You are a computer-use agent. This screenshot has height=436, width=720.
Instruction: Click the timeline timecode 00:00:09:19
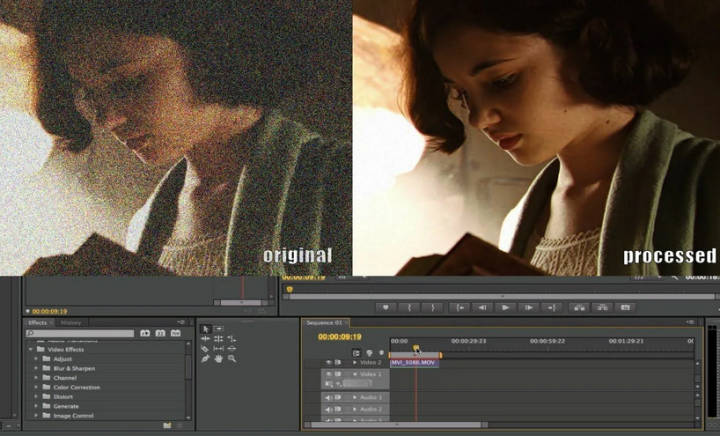[340, 337]
